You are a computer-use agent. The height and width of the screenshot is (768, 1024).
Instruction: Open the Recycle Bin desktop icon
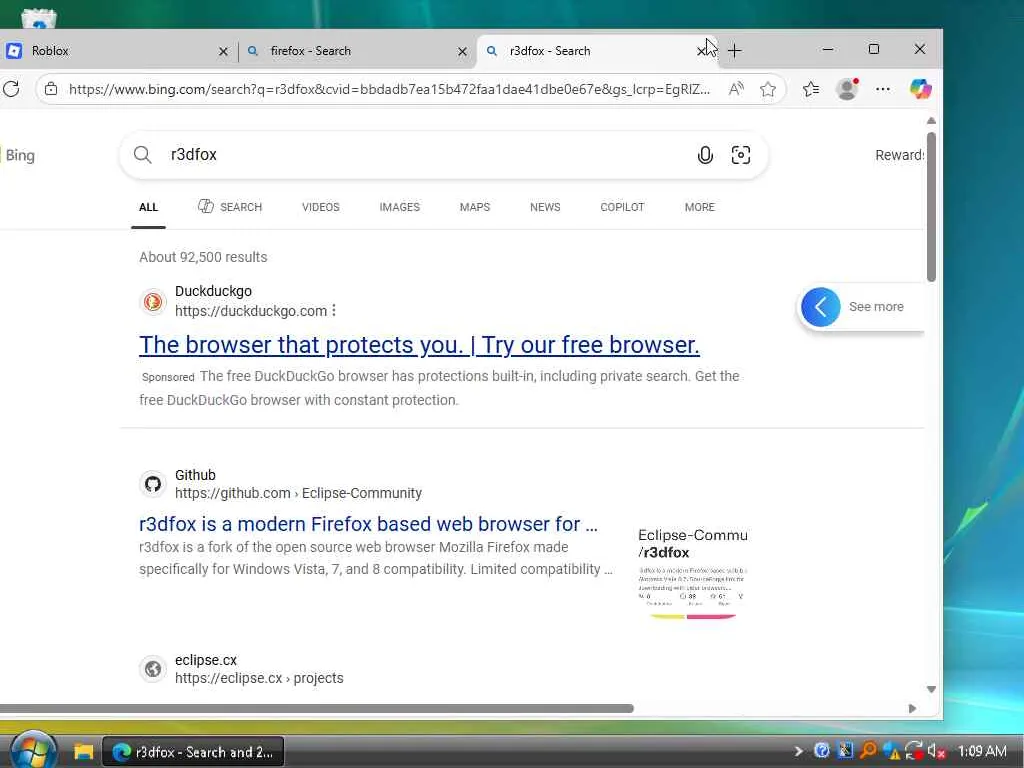click(x=39, y=18)
